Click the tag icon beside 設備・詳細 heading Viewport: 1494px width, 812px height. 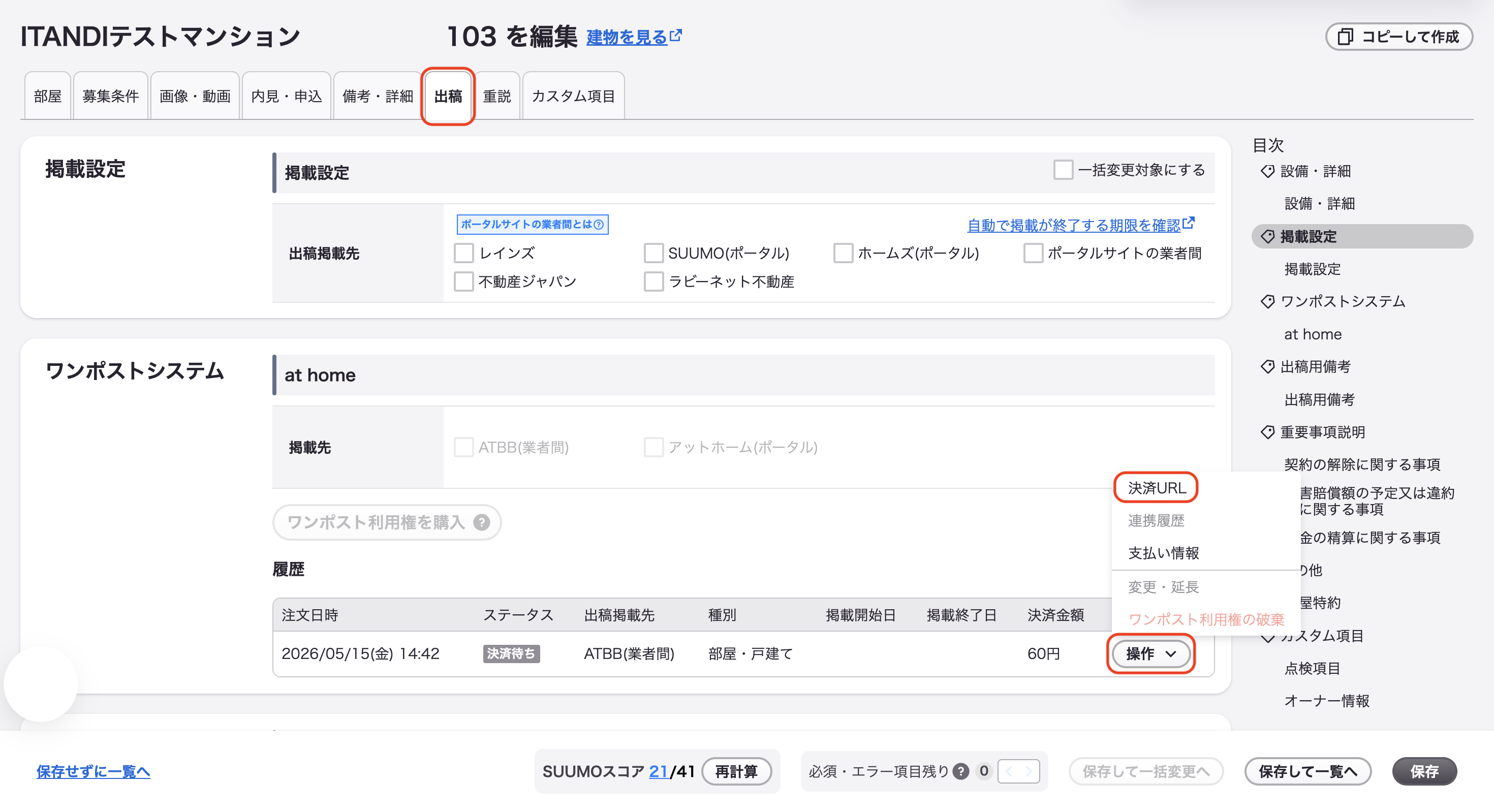[1267, 171]
